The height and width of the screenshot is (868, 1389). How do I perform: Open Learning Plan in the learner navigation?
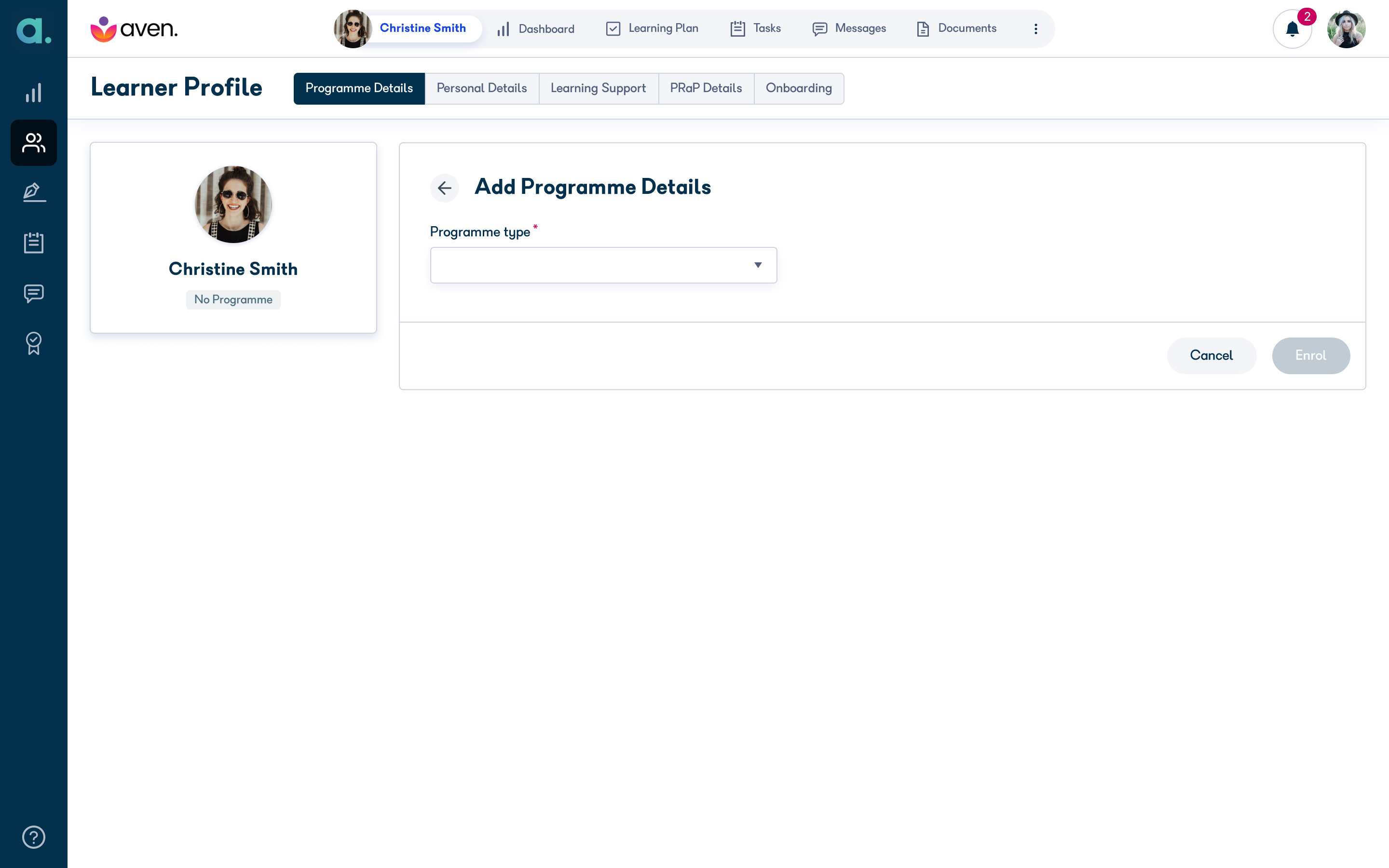tap(652, 29)
